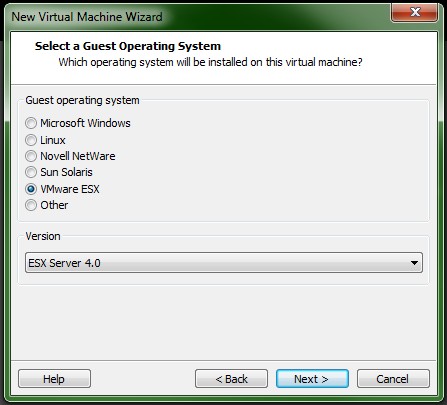Screen dimensions: 447x405
Task: Click the 'Which operating system' subtitle text
Action: [x=210, y=62]
